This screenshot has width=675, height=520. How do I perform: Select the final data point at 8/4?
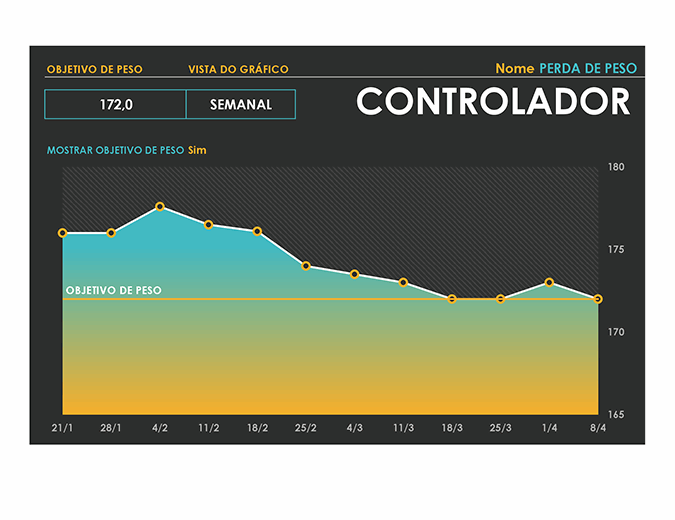point(597,299)
